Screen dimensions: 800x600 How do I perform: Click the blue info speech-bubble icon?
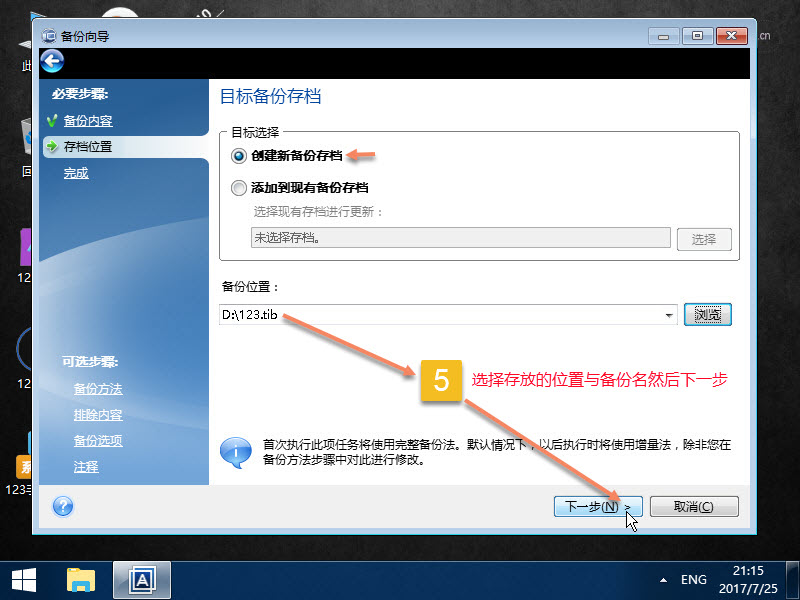236,453
